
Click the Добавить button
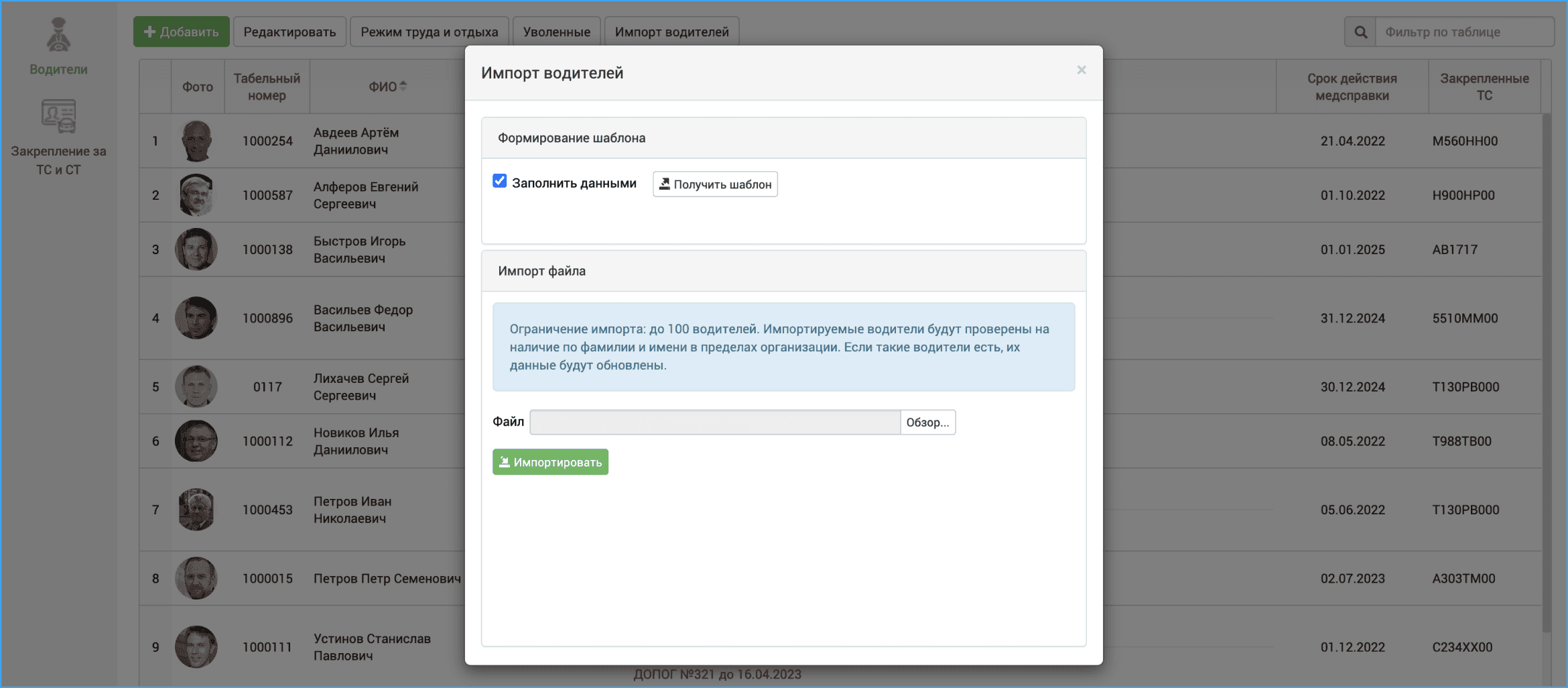182,32
